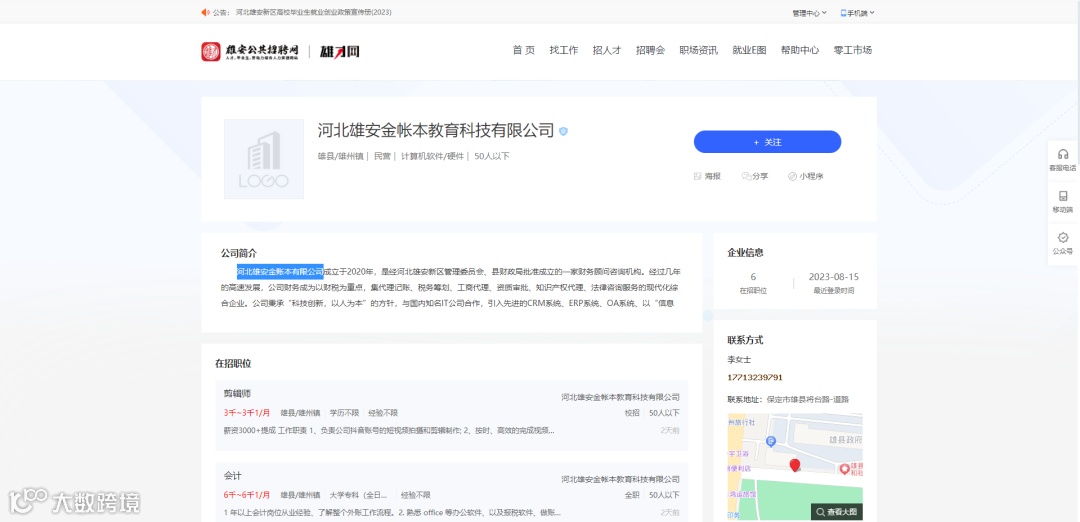
Task: Open the 2023 graduate policy announcement link
Action: pos(313,12)
